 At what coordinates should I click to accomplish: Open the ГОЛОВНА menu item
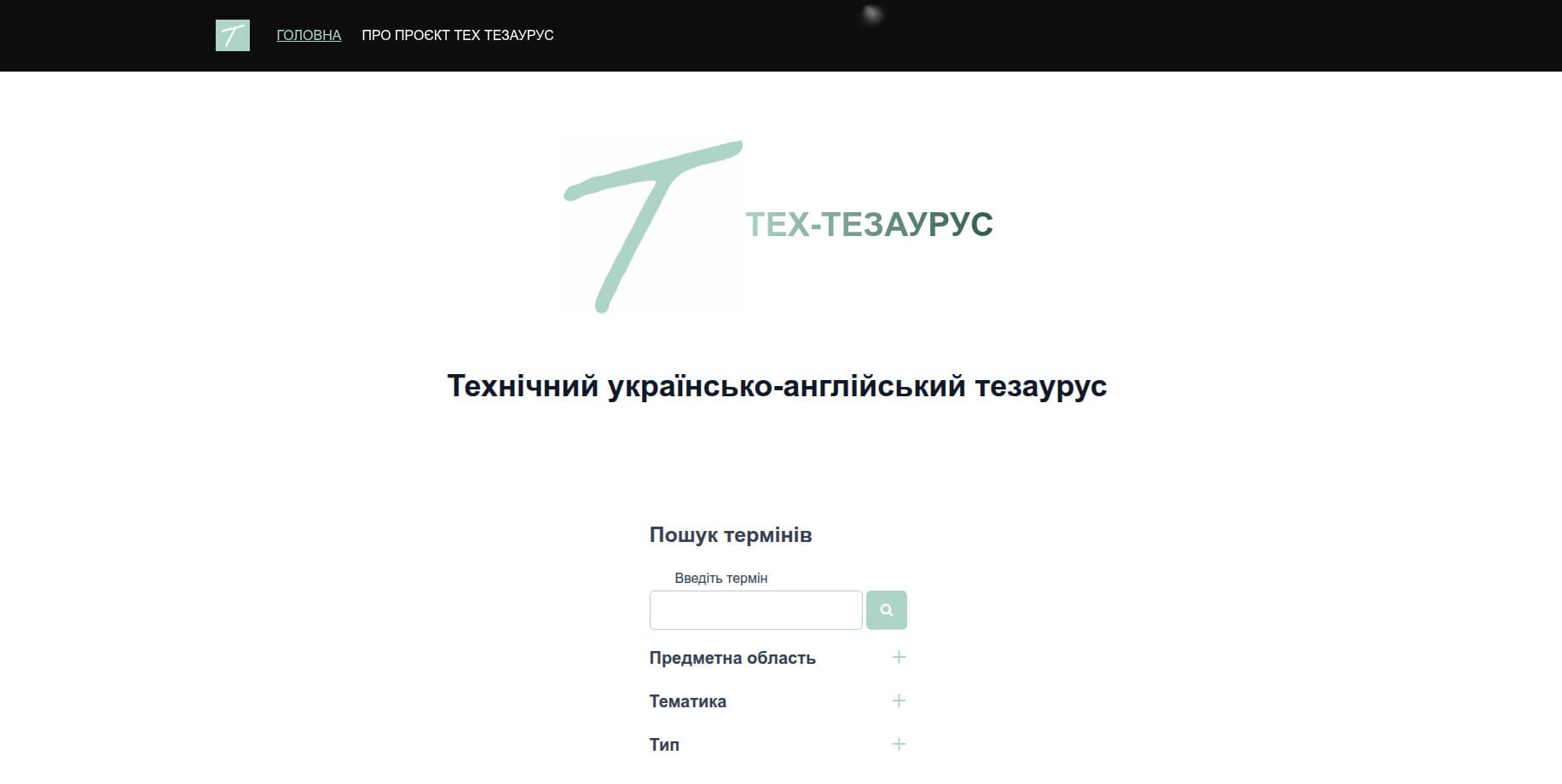pos(308,35)
